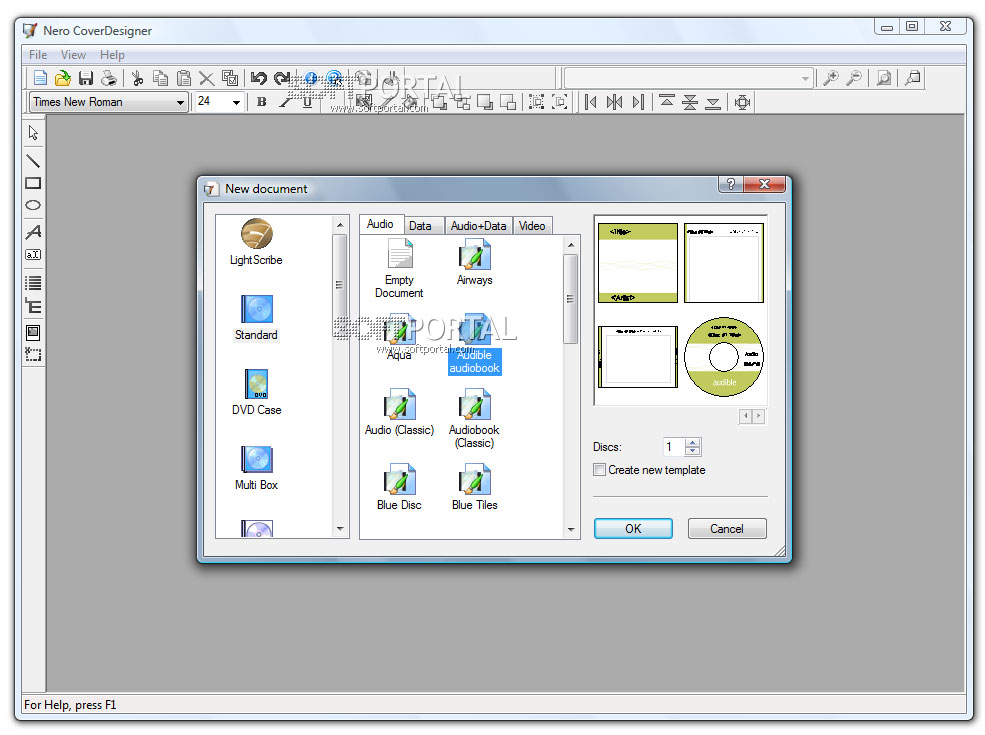Open the Help menu
Viewport: 985px width, 735px height.
pos(112,55)
